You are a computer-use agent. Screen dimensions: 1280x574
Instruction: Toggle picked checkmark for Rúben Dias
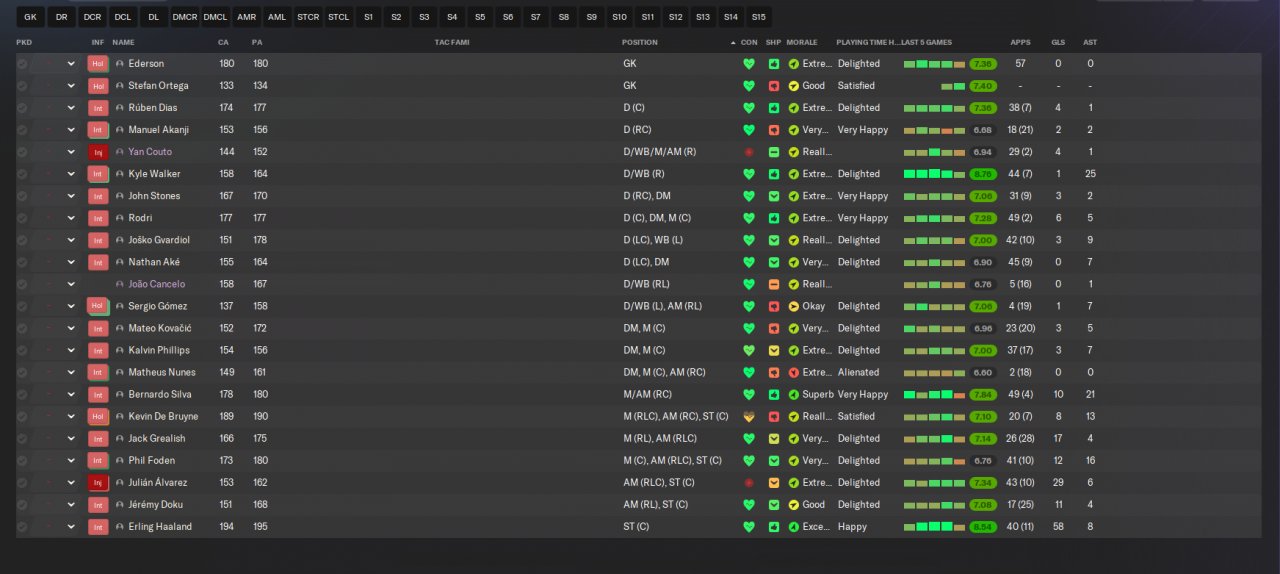click(x=22, y=108)
